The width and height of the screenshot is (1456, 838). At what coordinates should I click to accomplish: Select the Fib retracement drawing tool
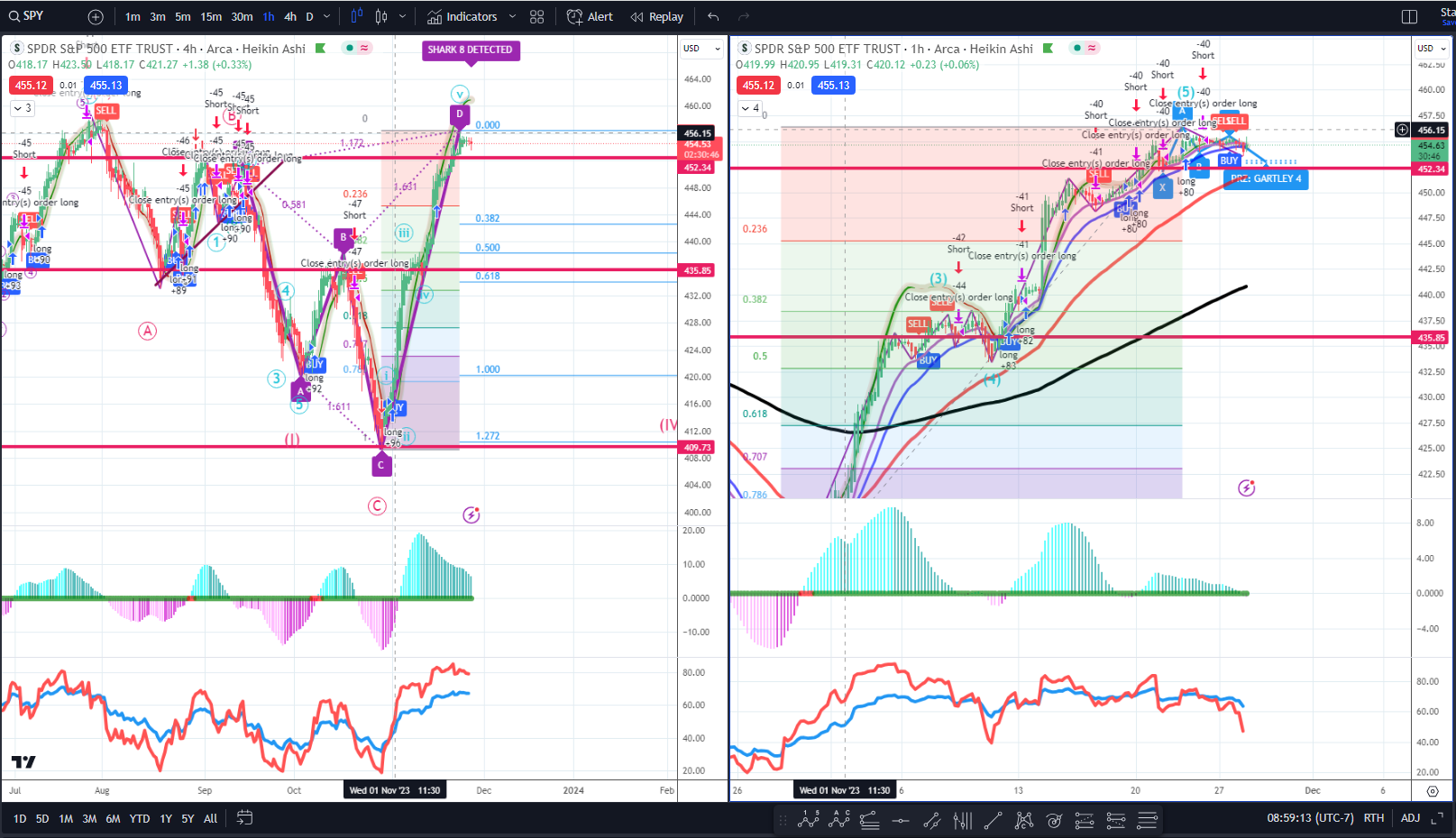pos(869,820)
